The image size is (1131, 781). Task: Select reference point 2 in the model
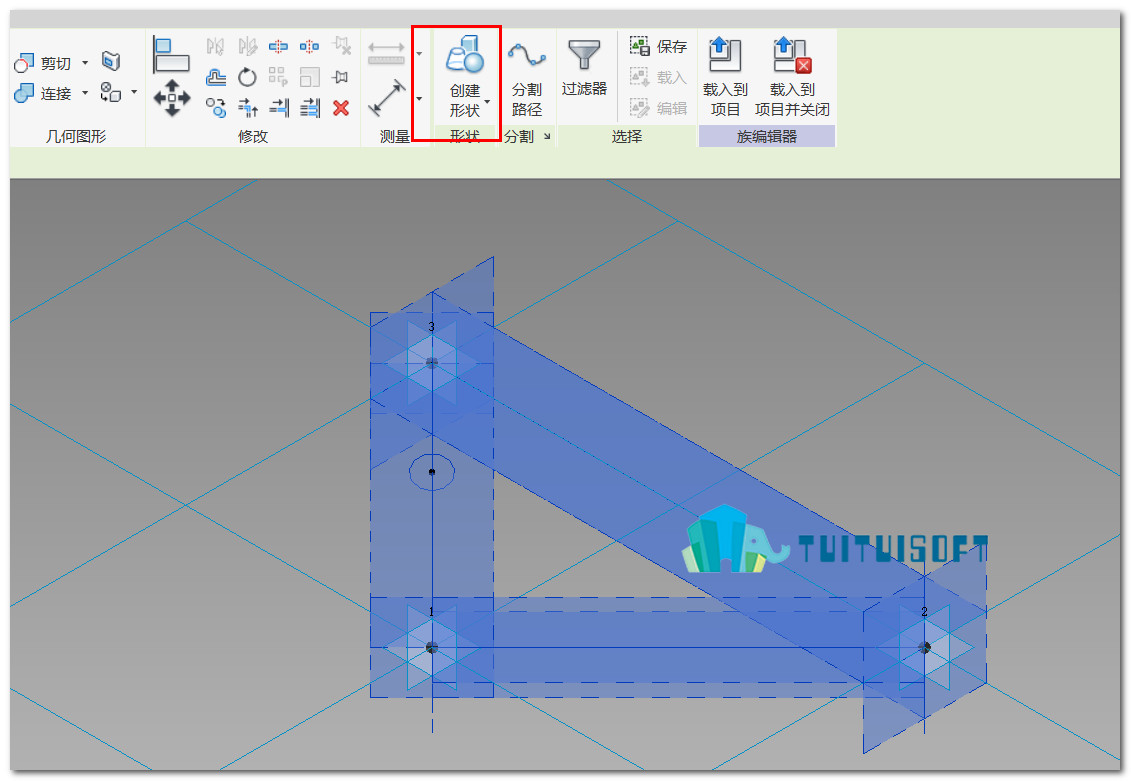[x=924, y=647]
